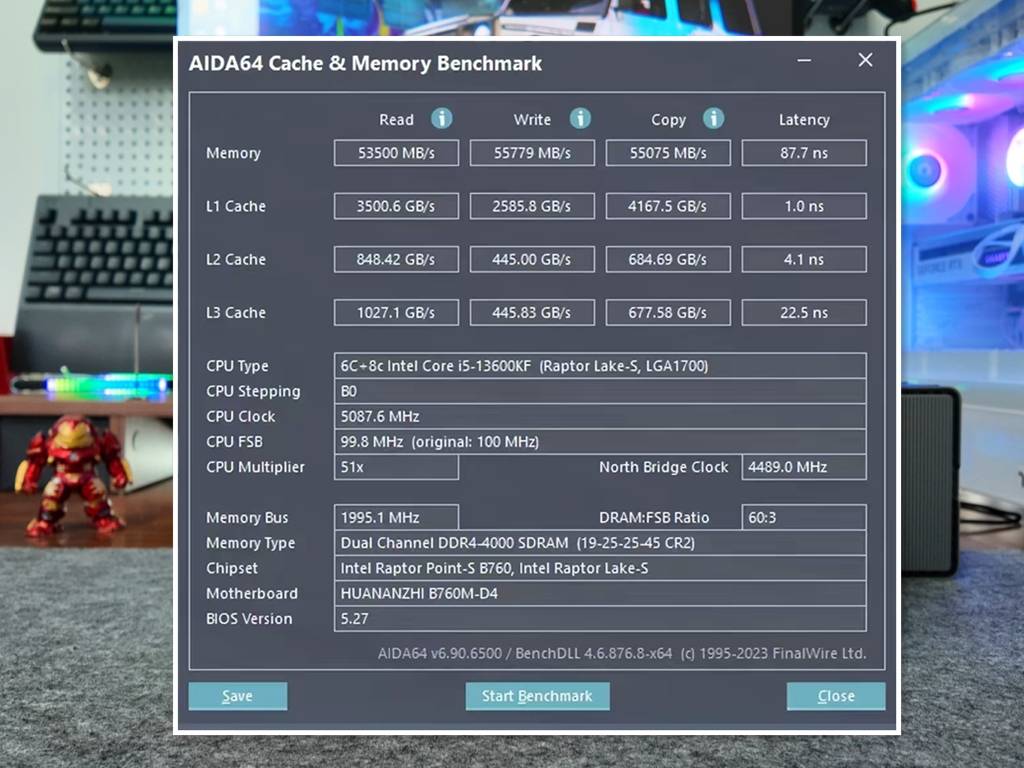Click Memory Type field showing DDR4-4000
Screen dimensions: 1024x768
pyautogui.click(x=600, y=543)
